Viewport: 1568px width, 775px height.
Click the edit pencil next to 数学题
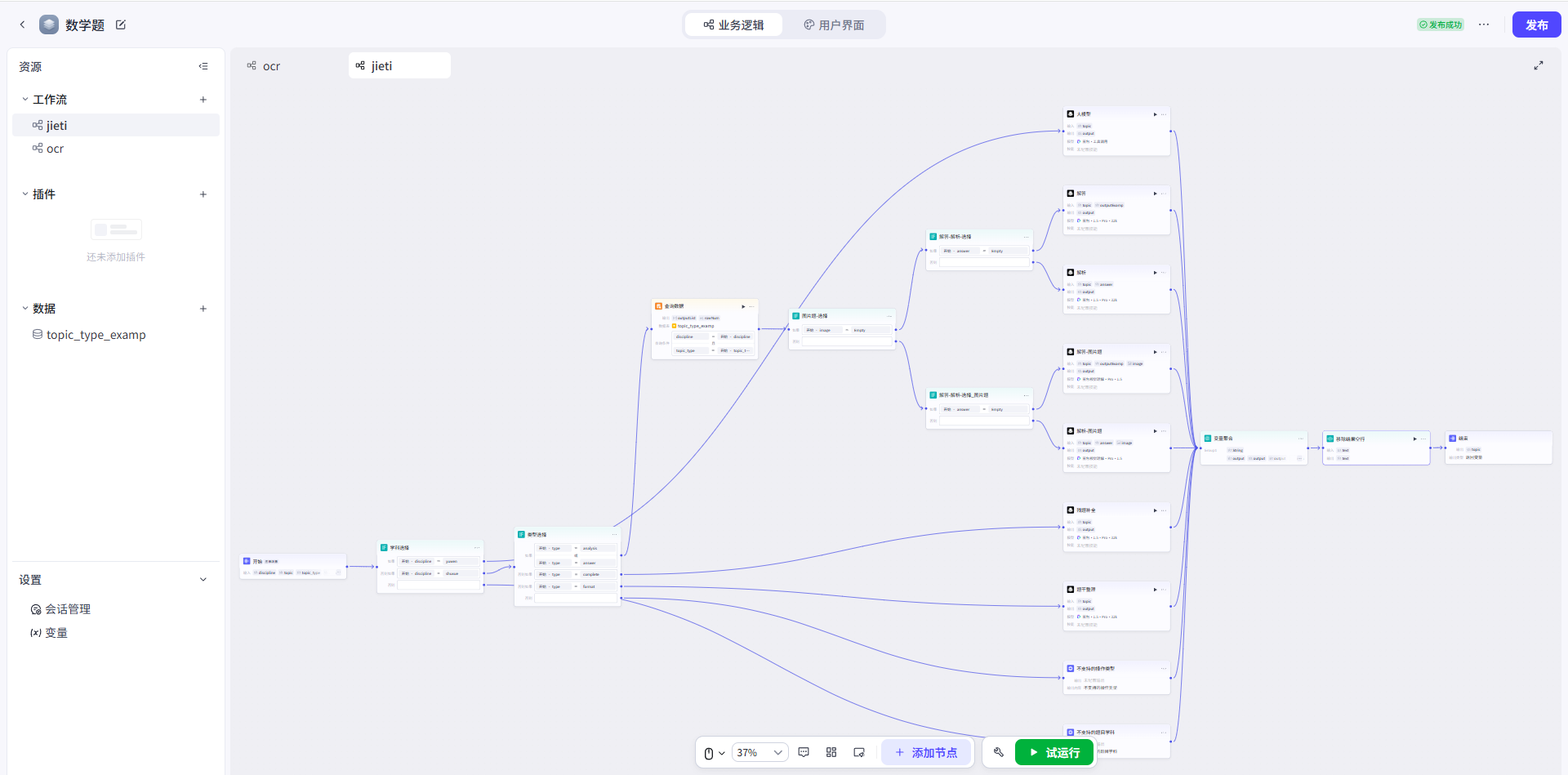[121, 24]
